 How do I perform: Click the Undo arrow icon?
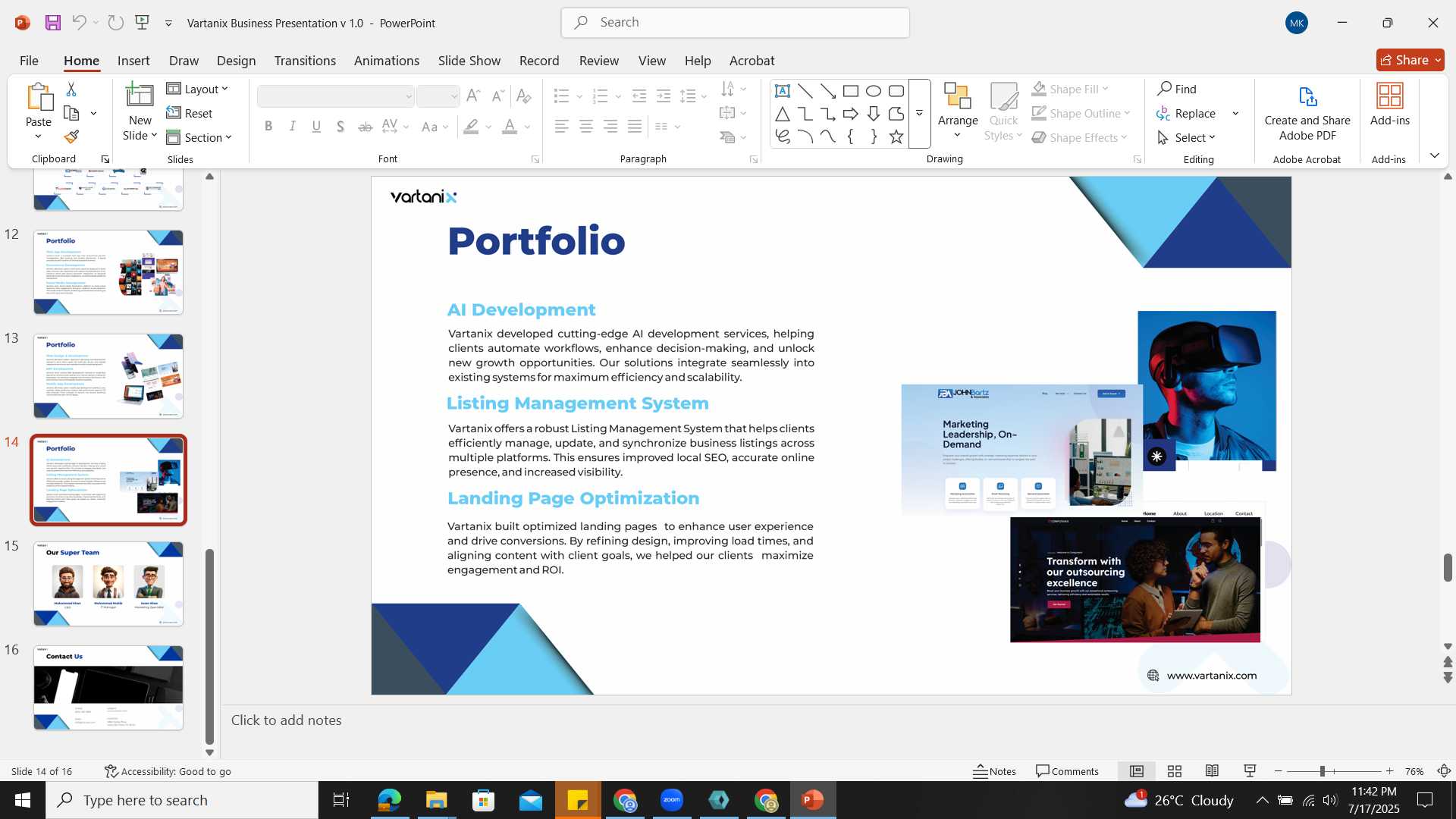point(79,23)
